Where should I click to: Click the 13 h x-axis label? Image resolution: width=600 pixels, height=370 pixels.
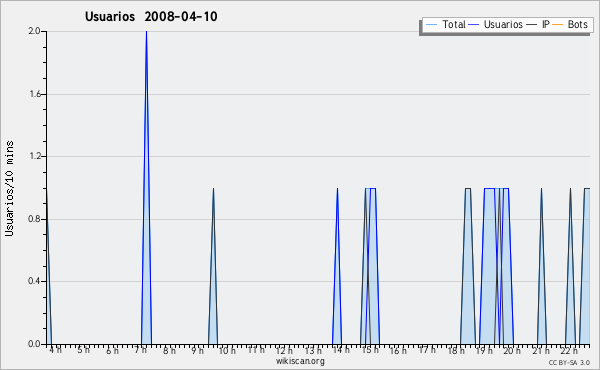click(x=313, y=350)
